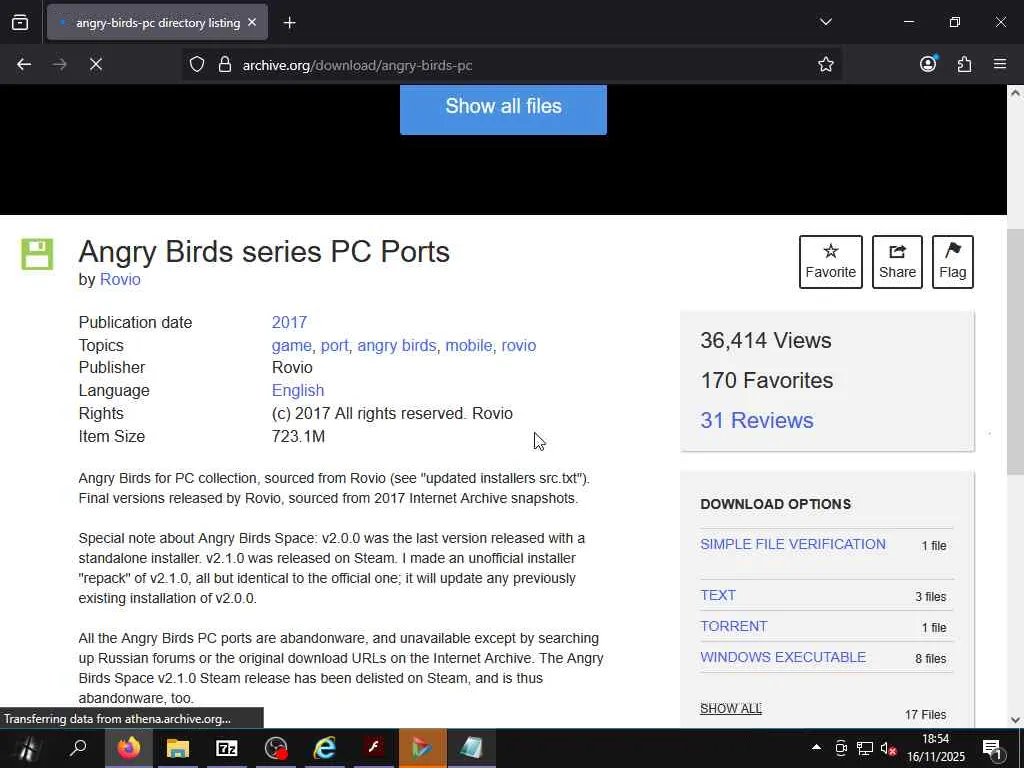The image size is (1024, 768).
Task: Click the scrollbar up arrow
Action: (x=1015, y=93)
